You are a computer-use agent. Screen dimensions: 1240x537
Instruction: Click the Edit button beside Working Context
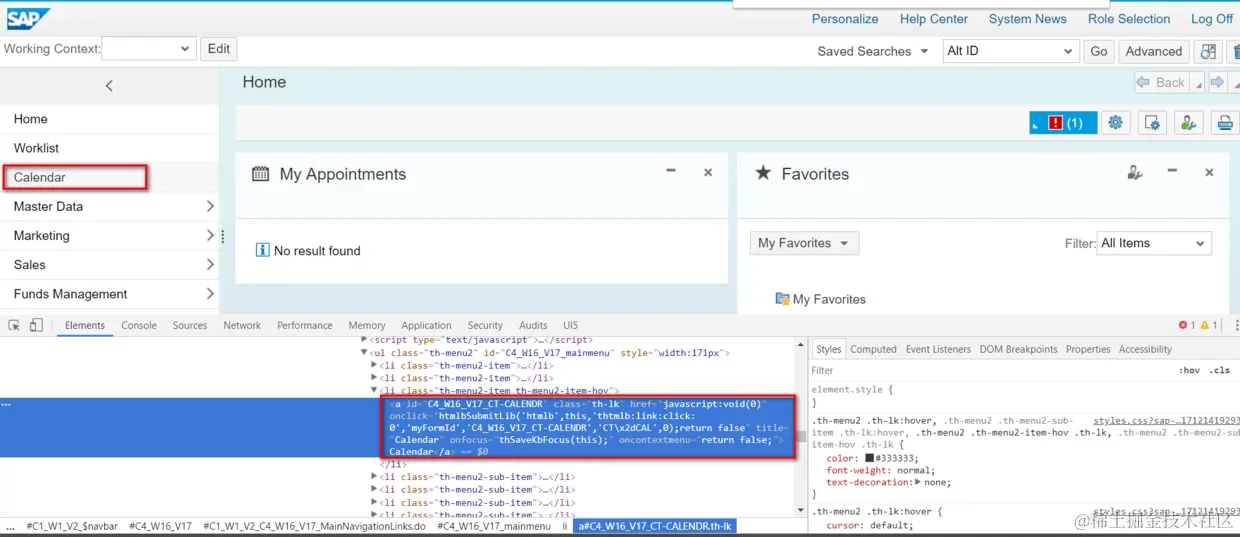(x=219, y=48)
